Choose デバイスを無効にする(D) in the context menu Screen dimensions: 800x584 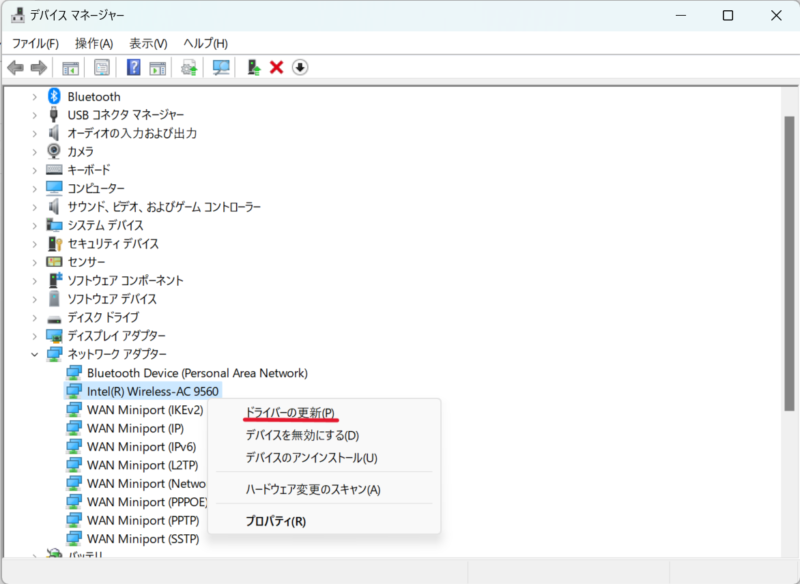click(324, 435)
